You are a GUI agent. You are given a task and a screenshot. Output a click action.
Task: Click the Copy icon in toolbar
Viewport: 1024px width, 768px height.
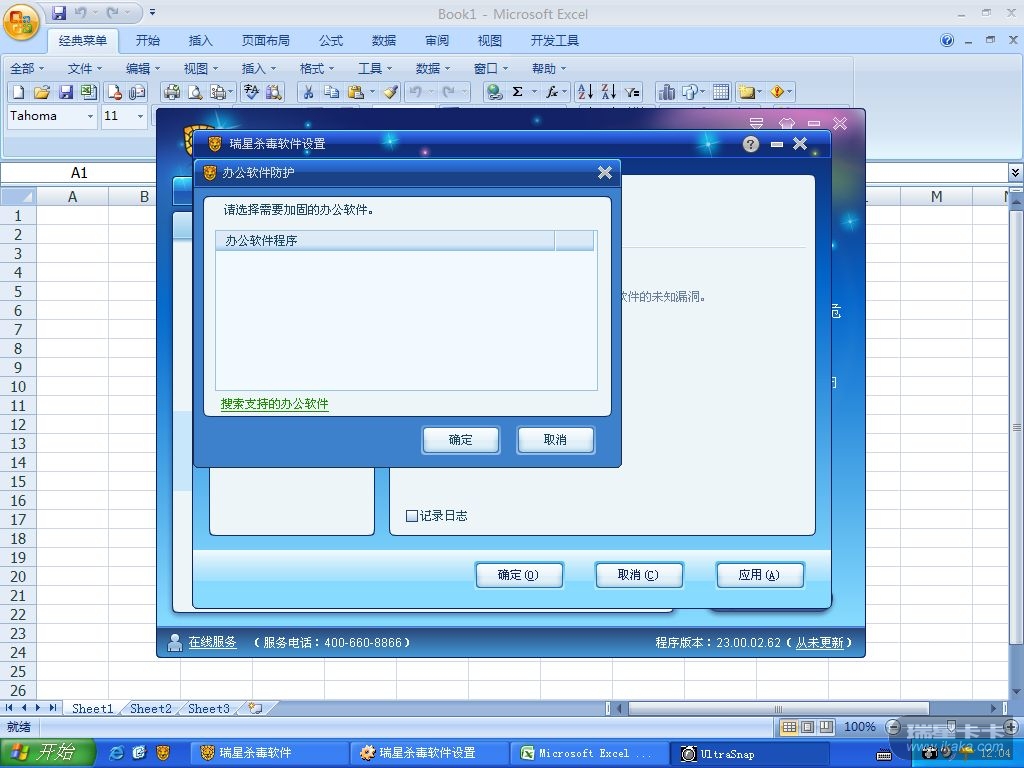pos(332,92)
